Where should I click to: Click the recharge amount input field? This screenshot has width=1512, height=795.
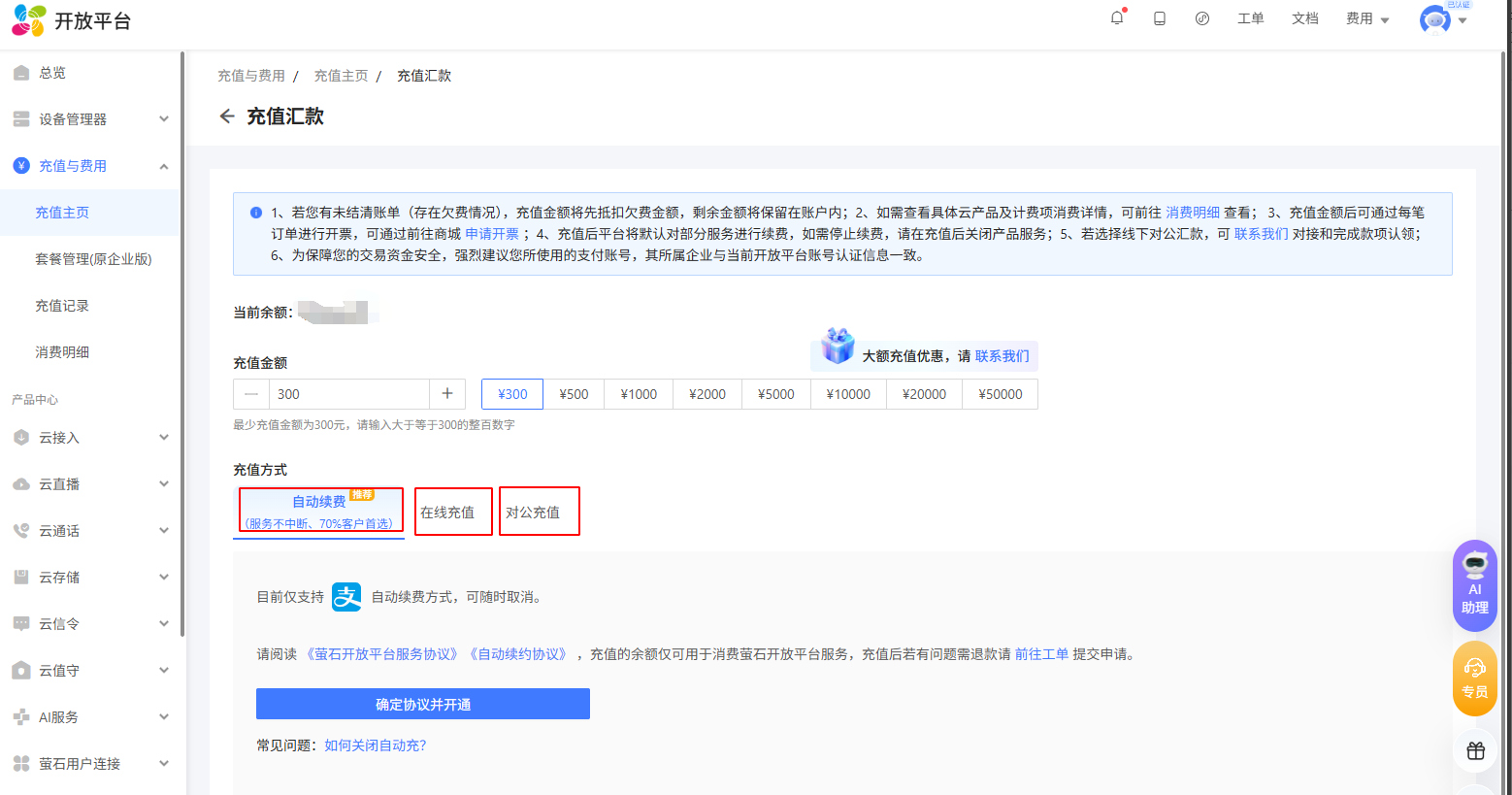tap(349, 394)
